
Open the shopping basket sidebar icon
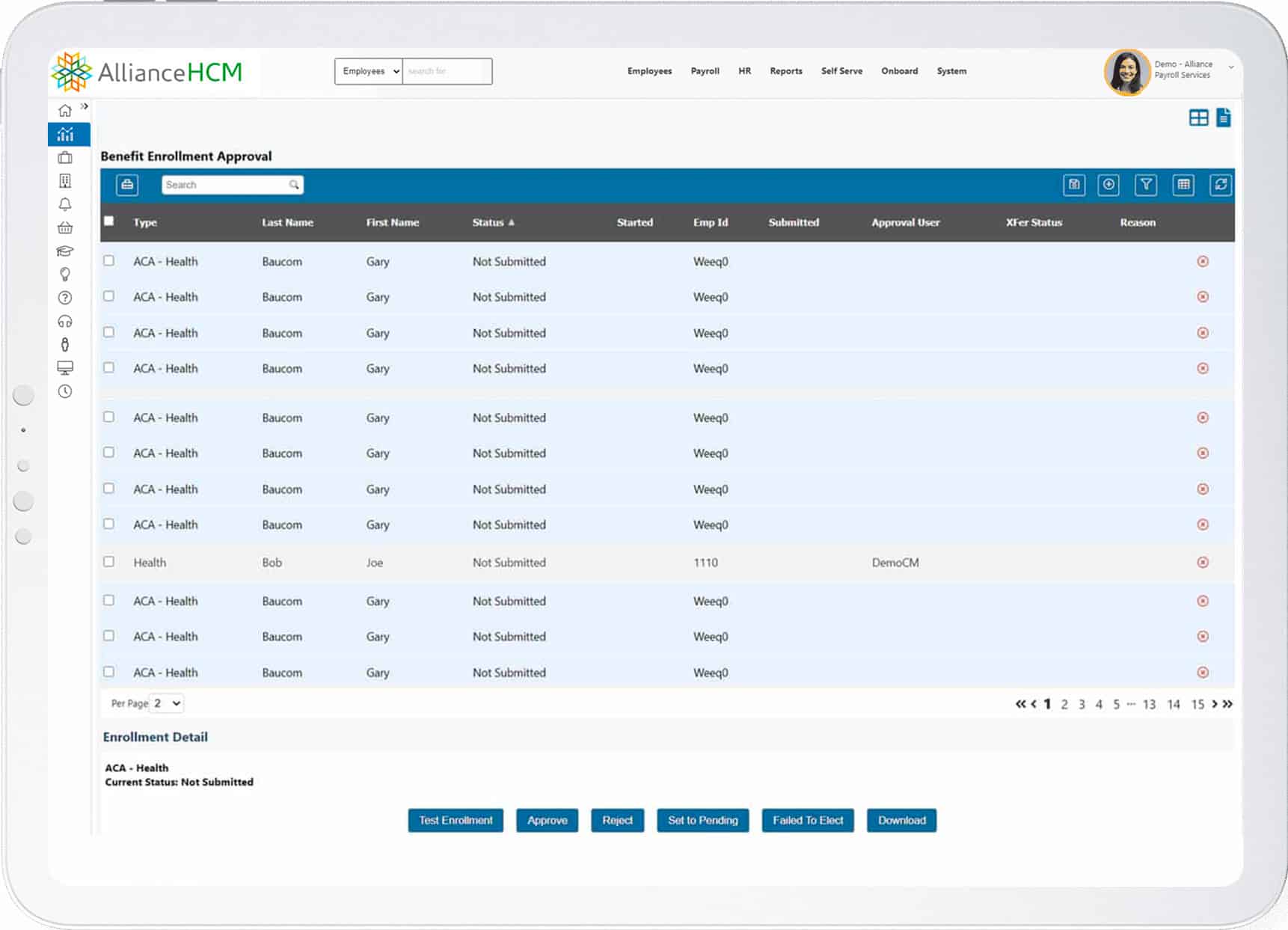pyautogui.click(x=65, y=227)
